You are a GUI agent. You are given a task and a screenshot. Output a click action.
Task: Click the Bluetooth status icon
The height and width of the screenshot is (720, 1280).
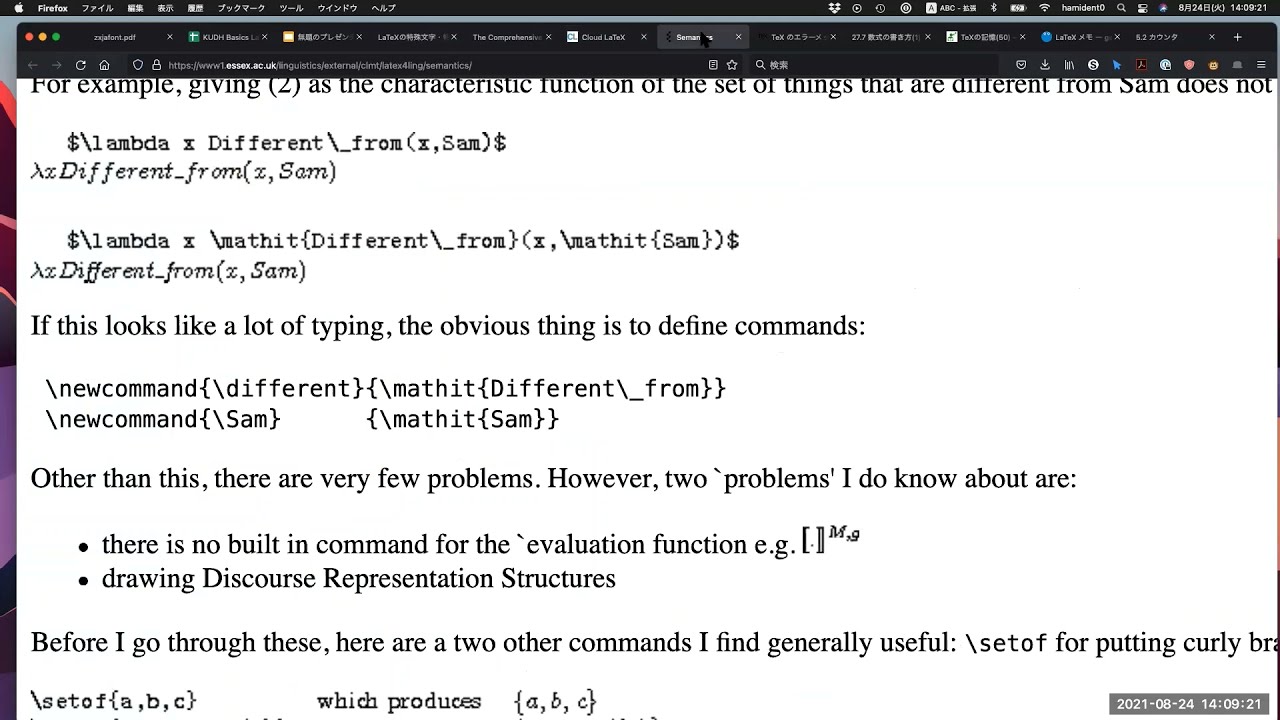coord(995,8)
